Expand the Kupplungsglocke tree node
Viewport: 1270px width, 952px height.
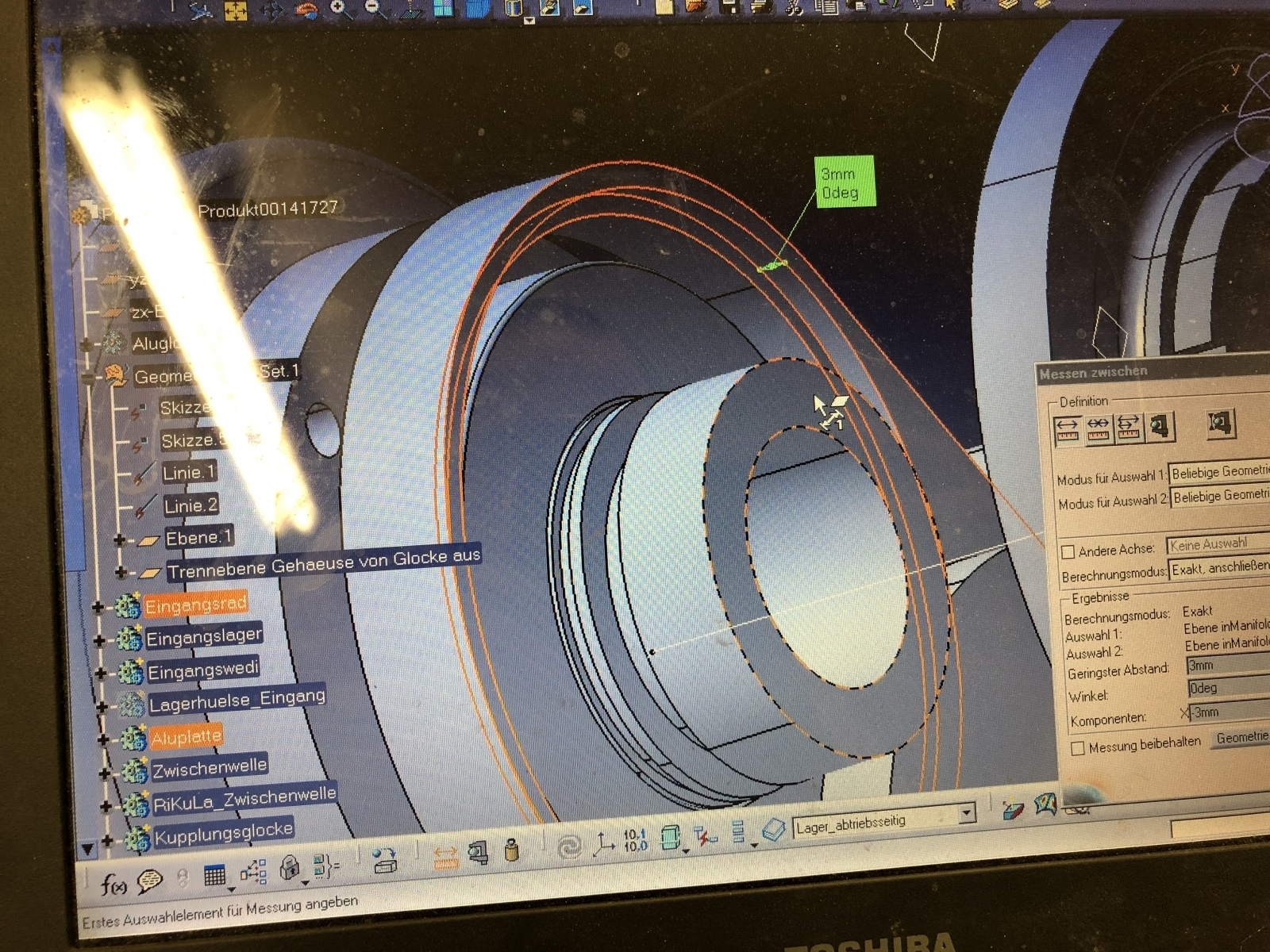(x=107, y=840)
